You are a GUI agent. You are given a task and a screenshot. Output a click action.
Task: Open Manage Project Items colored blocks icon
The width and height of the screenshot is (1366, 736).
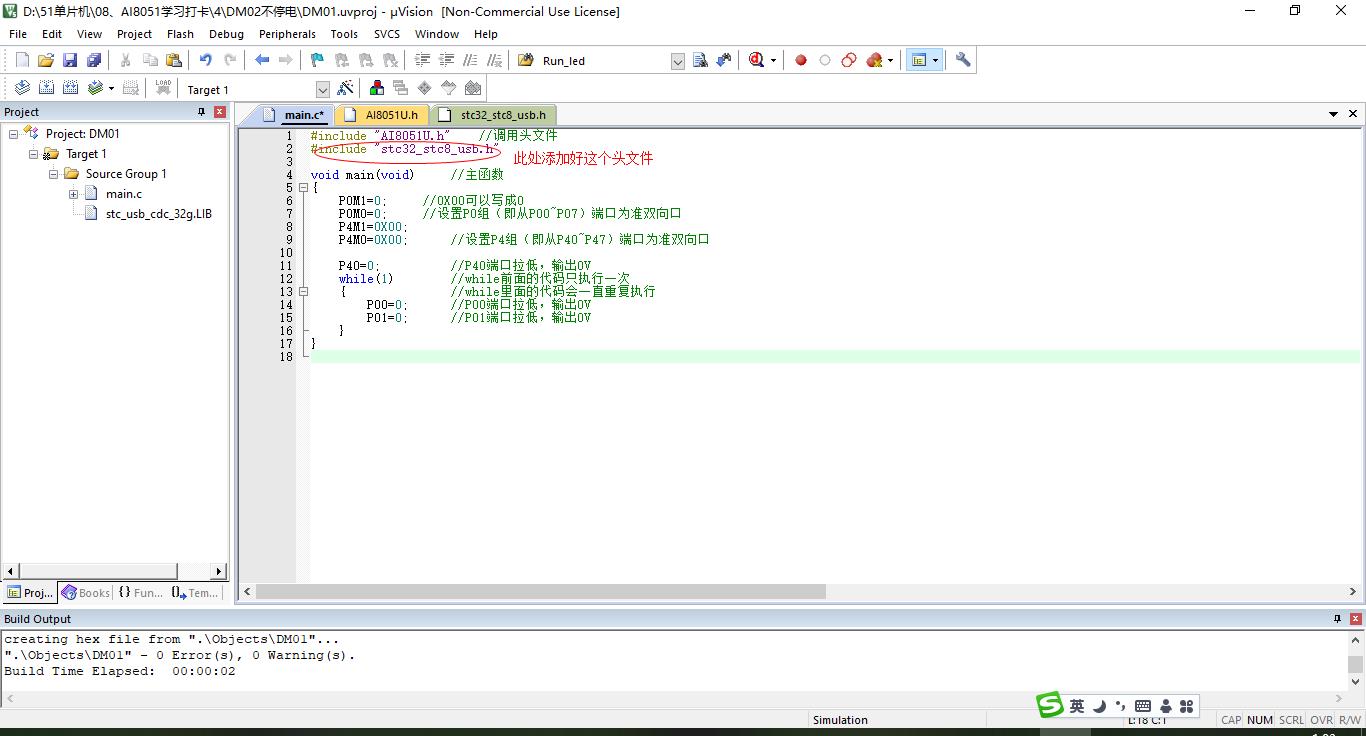click(377, 89)
